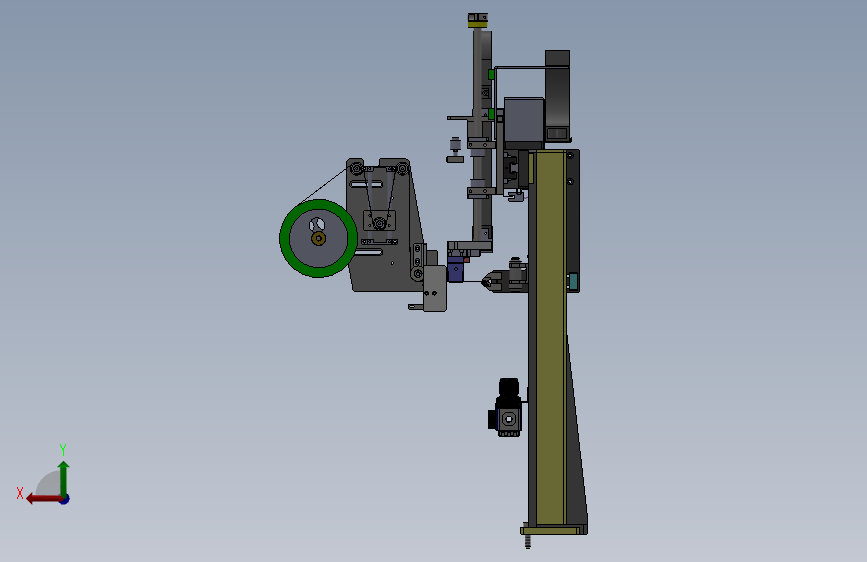Select the black air regulator below the arm

coord(507,408)
